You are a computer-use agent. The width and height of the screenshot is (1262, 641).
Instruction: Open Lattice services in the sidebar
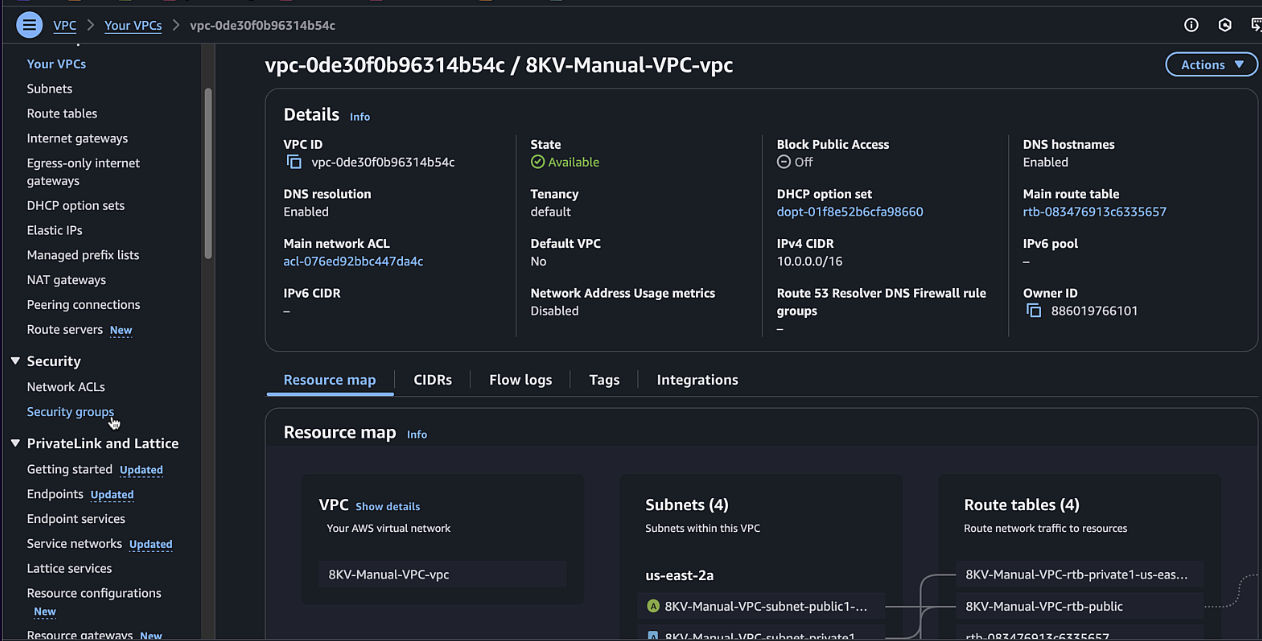point(69,569)
